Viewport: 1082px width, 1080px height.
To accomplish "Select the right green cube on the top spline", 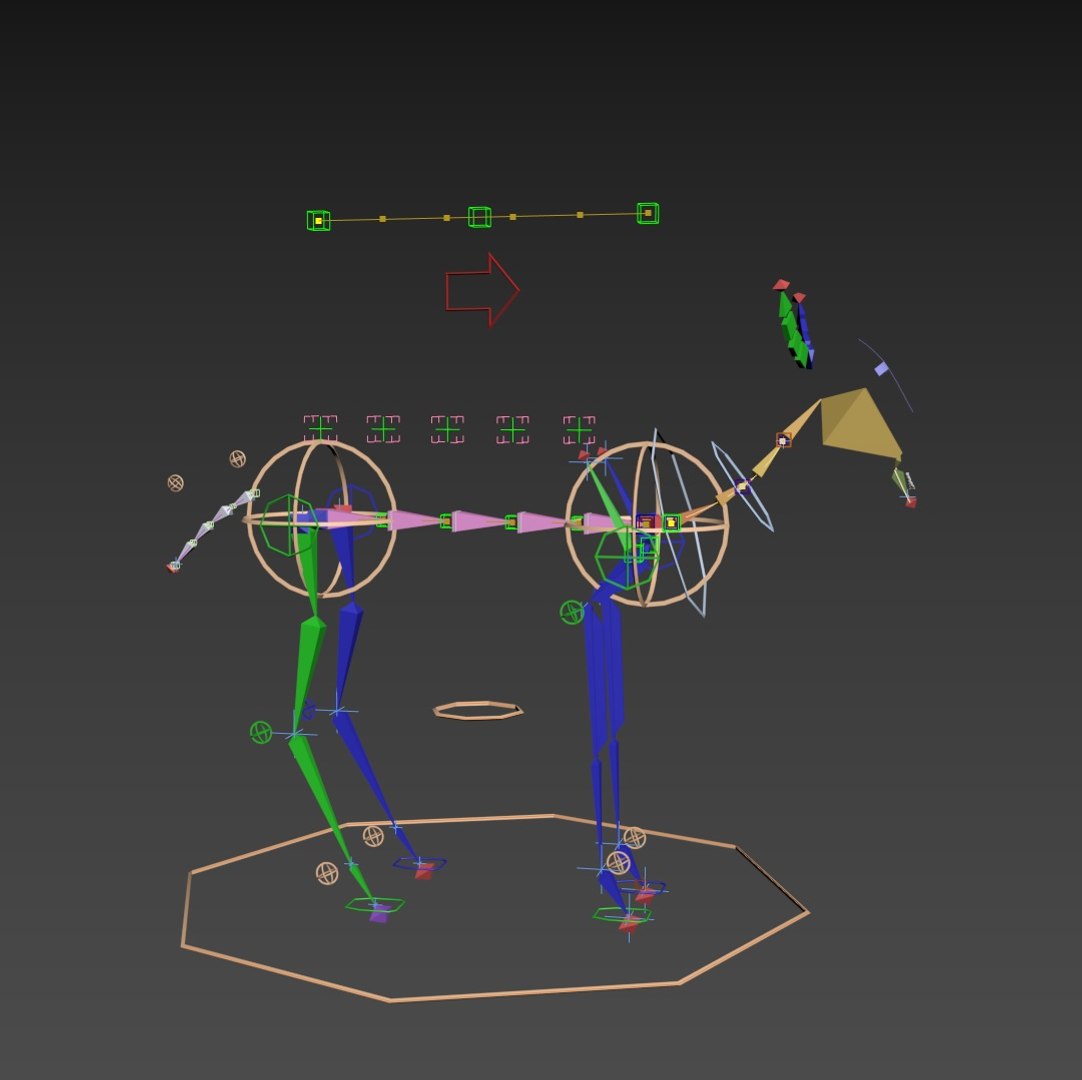I will click(648, 213).
